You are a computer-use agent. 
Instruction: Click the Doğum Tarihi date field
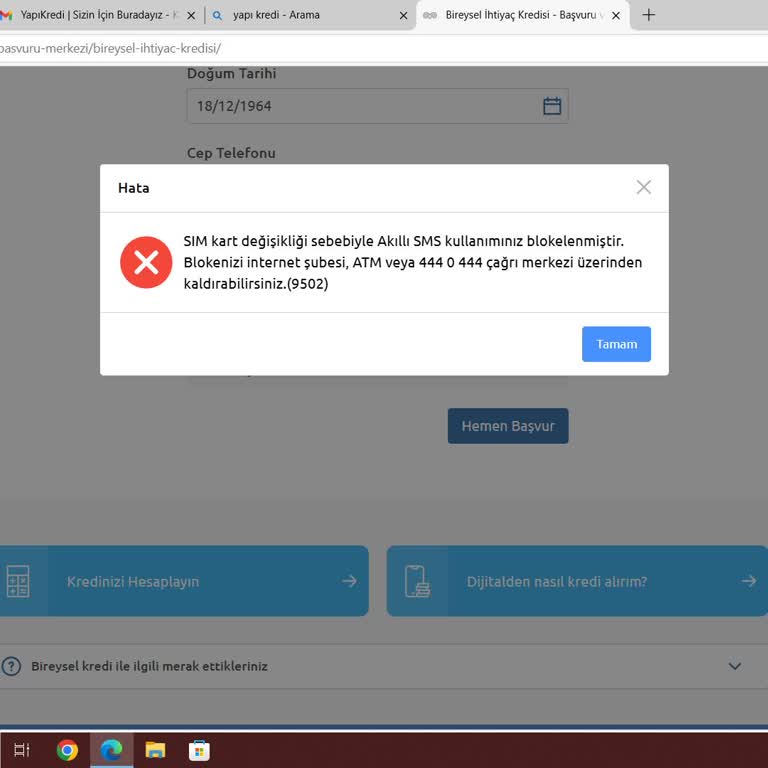360,106
